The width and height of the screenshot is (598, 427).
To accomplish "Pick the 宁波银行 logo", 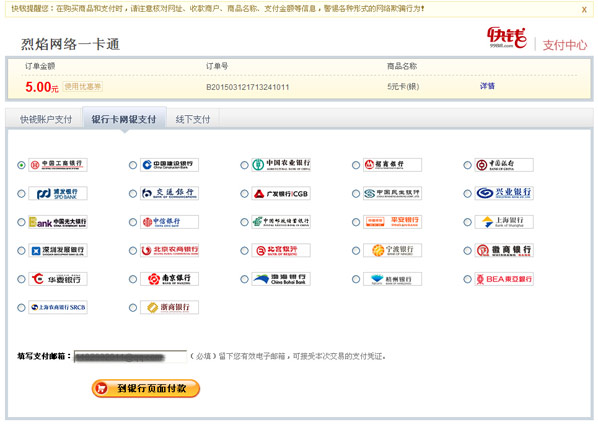I will (x=392, y=250).
